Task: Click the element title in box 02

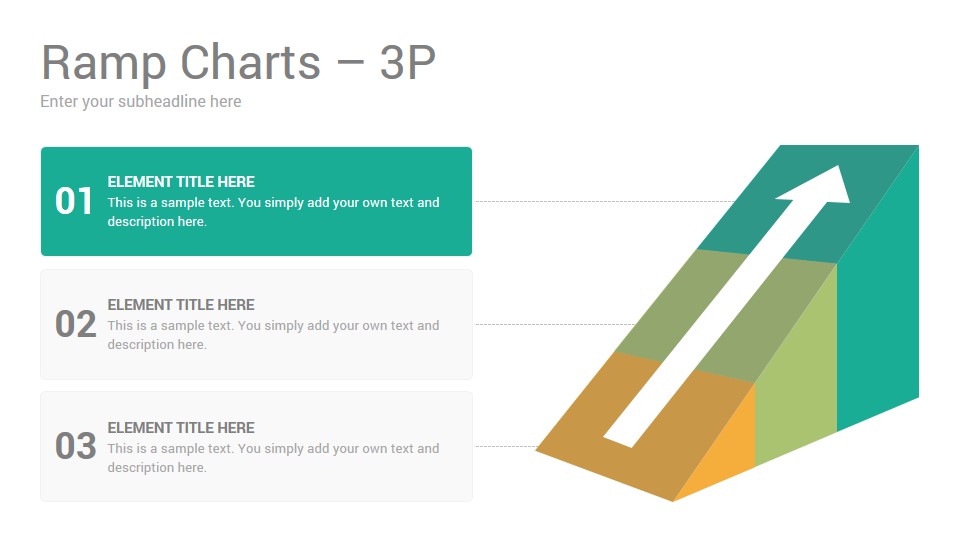Action: [181, 305]
